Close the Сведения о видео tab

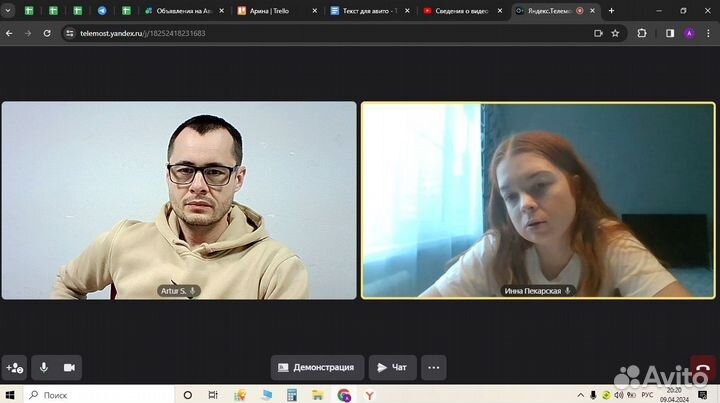[500, 11]
